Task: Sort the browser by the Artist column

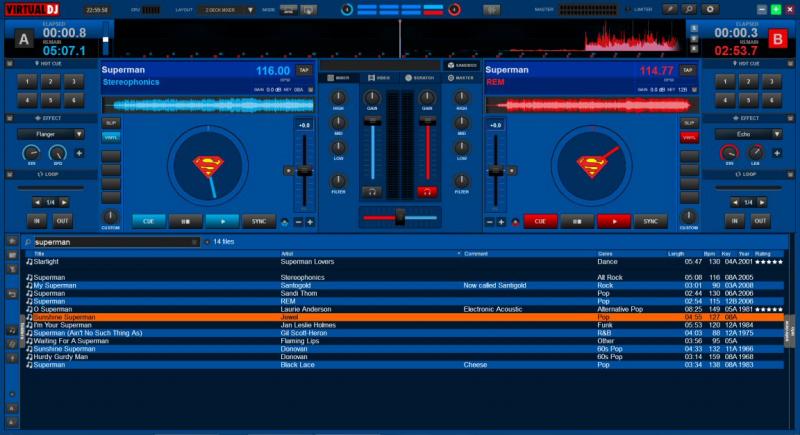Action: (x=287, y=253)
